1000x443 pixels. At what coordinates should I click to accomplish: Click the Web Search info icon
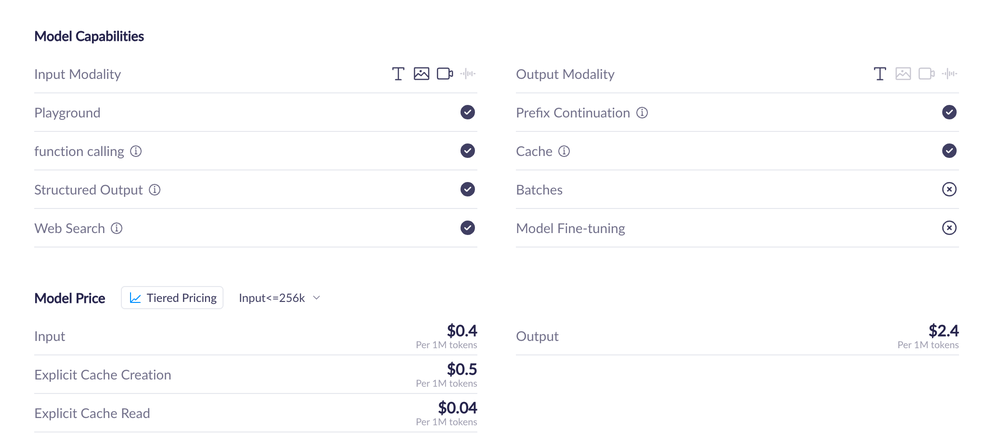[117, 228]
